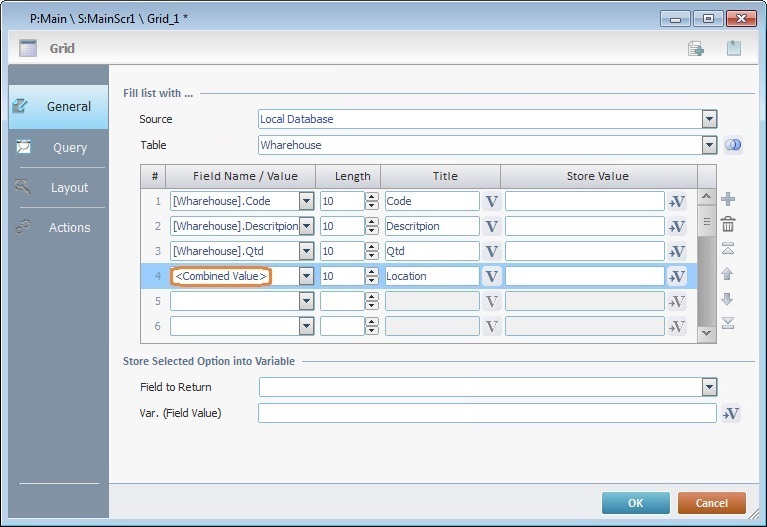
Task: Click the add row plus icon
Action: pos(728,200)
